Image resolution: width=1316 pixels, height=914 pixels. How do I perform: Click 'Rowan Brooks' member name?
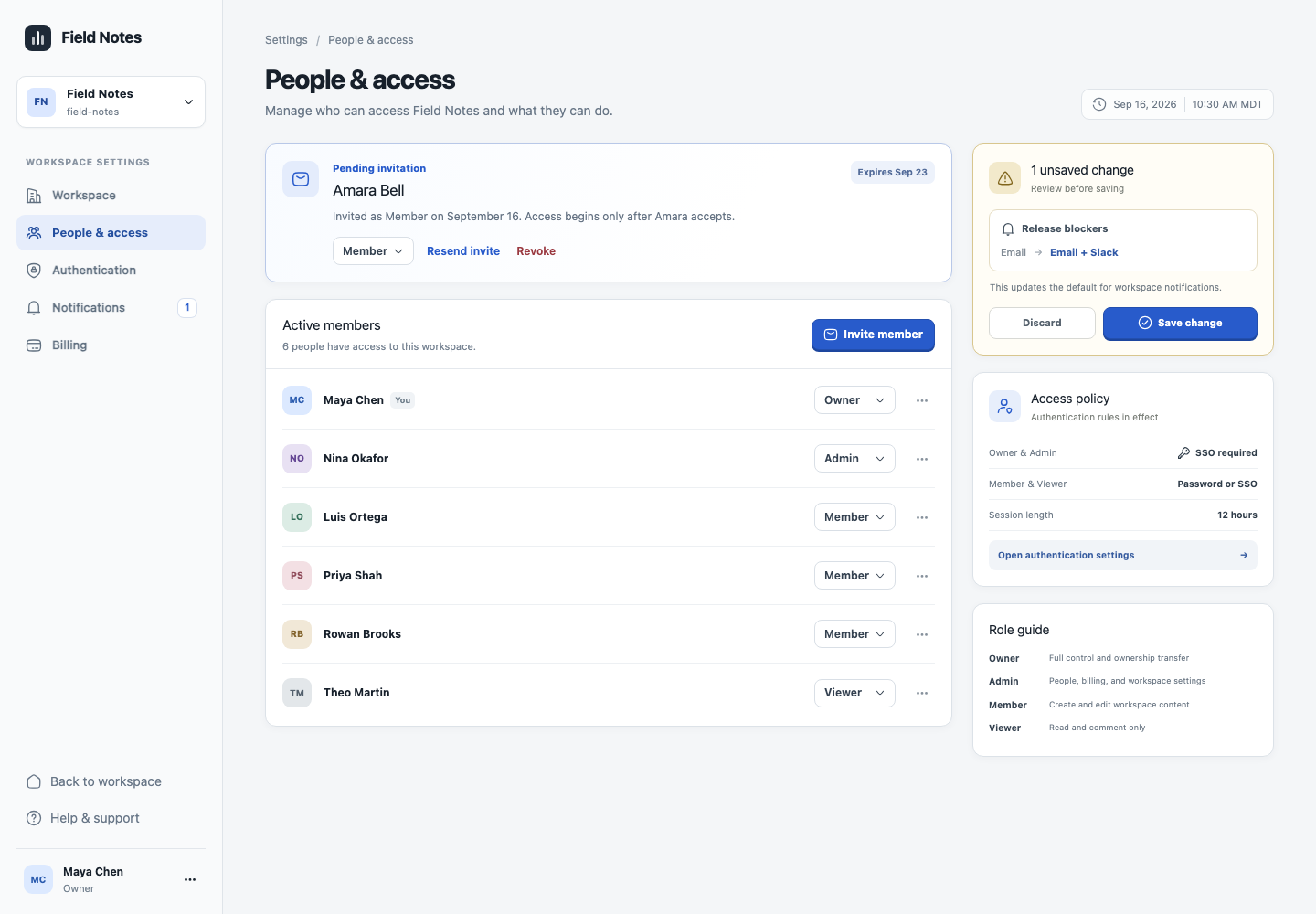(362, 634)
